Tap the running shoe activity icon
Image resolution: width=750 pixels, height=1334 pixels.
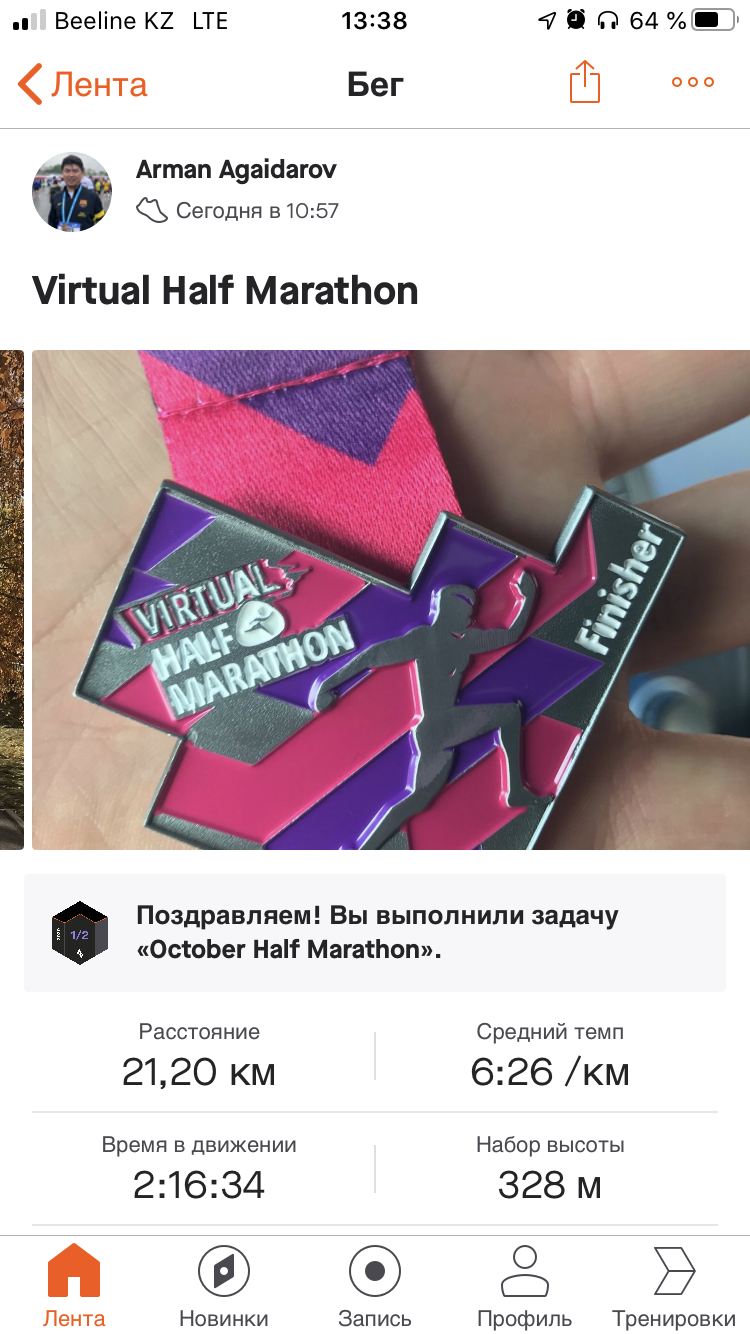[x=152, y=211]
